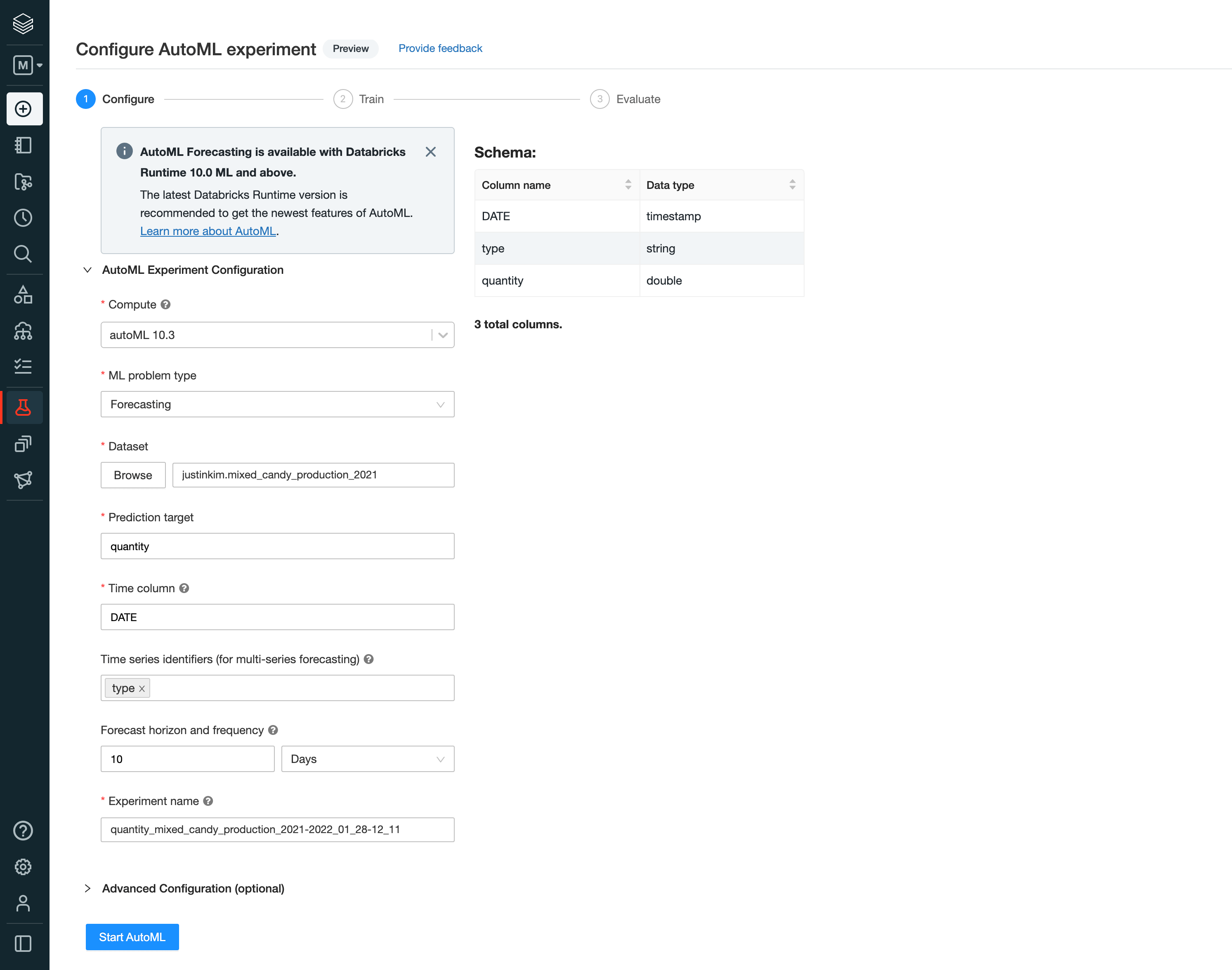The height and width of the screenshot is (970, 1232).
Task: Open the Settings gear in sidebar
Action: coord(23,866)
